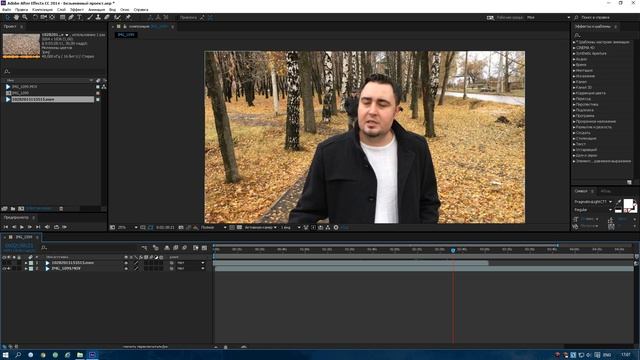Select the Rectangle shape tool

62,18
